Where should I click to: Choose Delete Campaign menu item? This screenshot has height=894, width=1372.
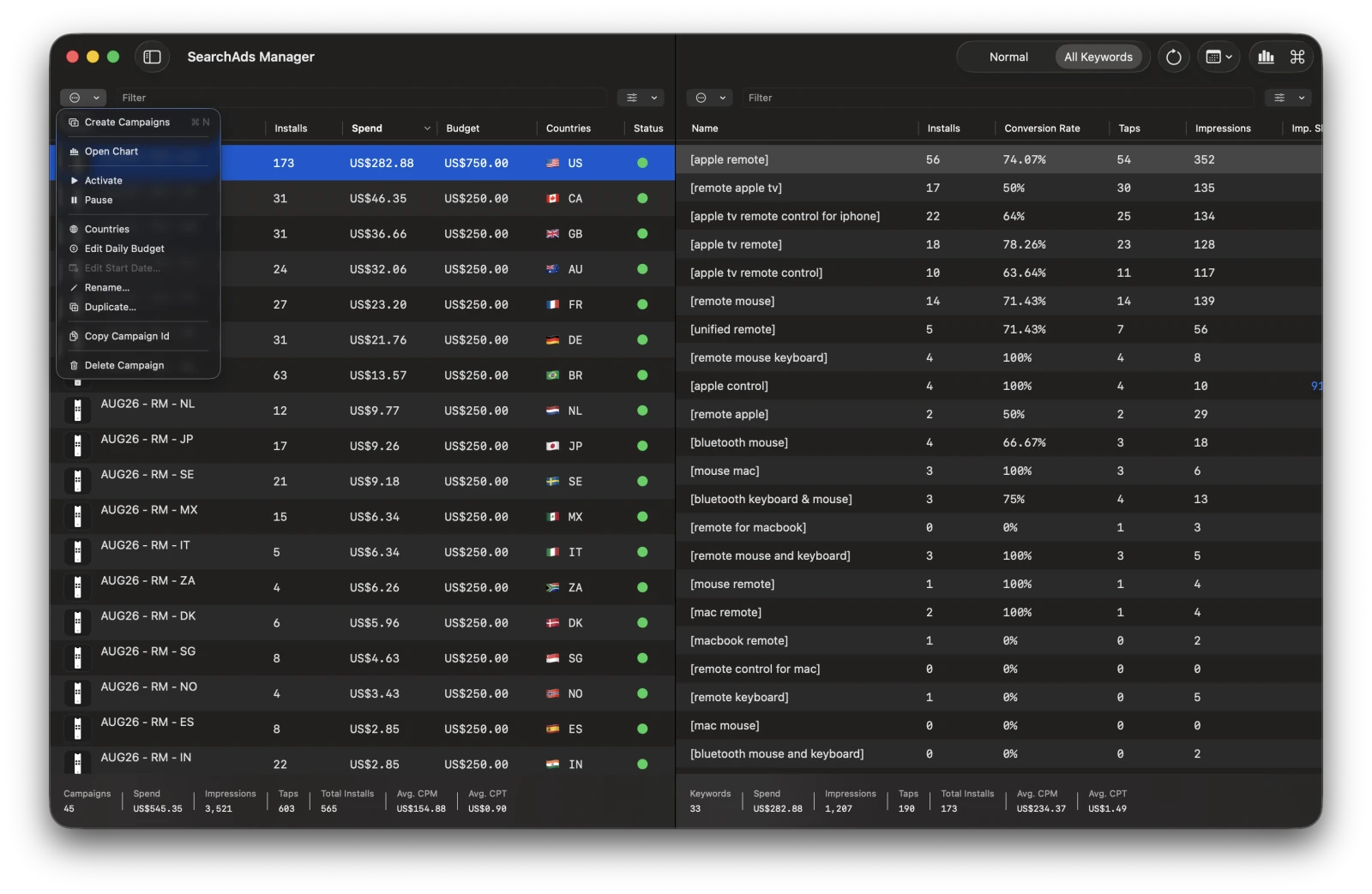[138, 366]
